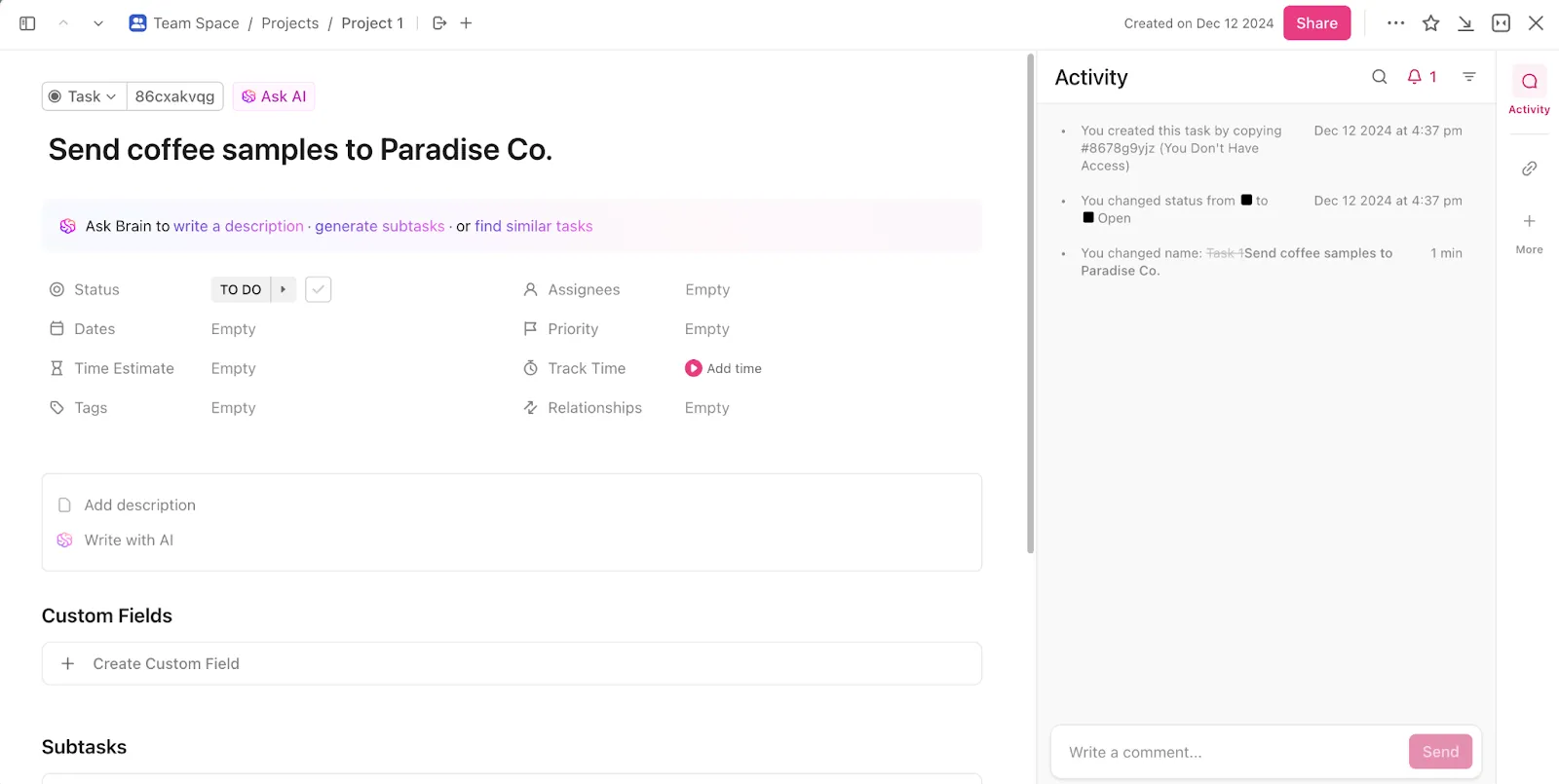Set Dates field value
The image size is (1559, 784).
coord(234,329)
